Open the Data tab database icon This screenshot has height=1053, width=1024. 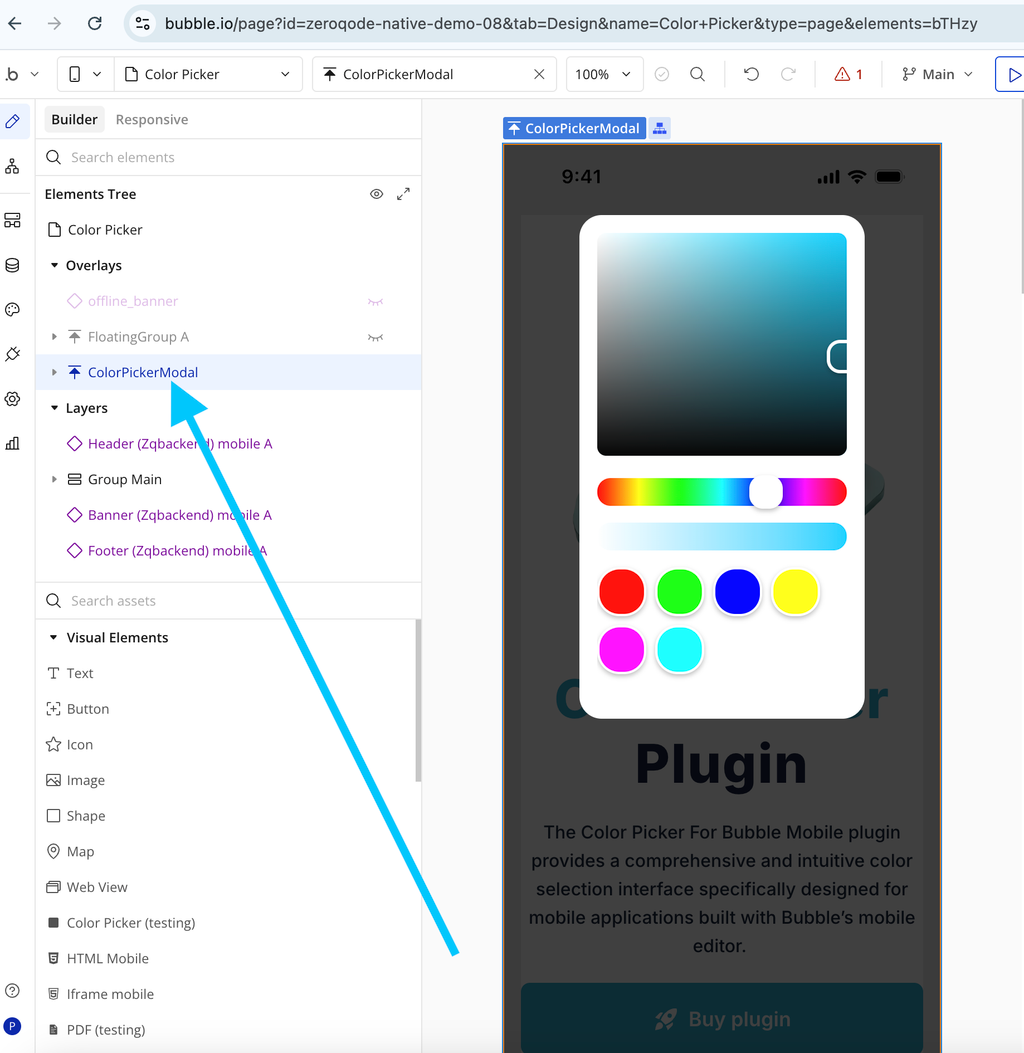pos(12,265)
